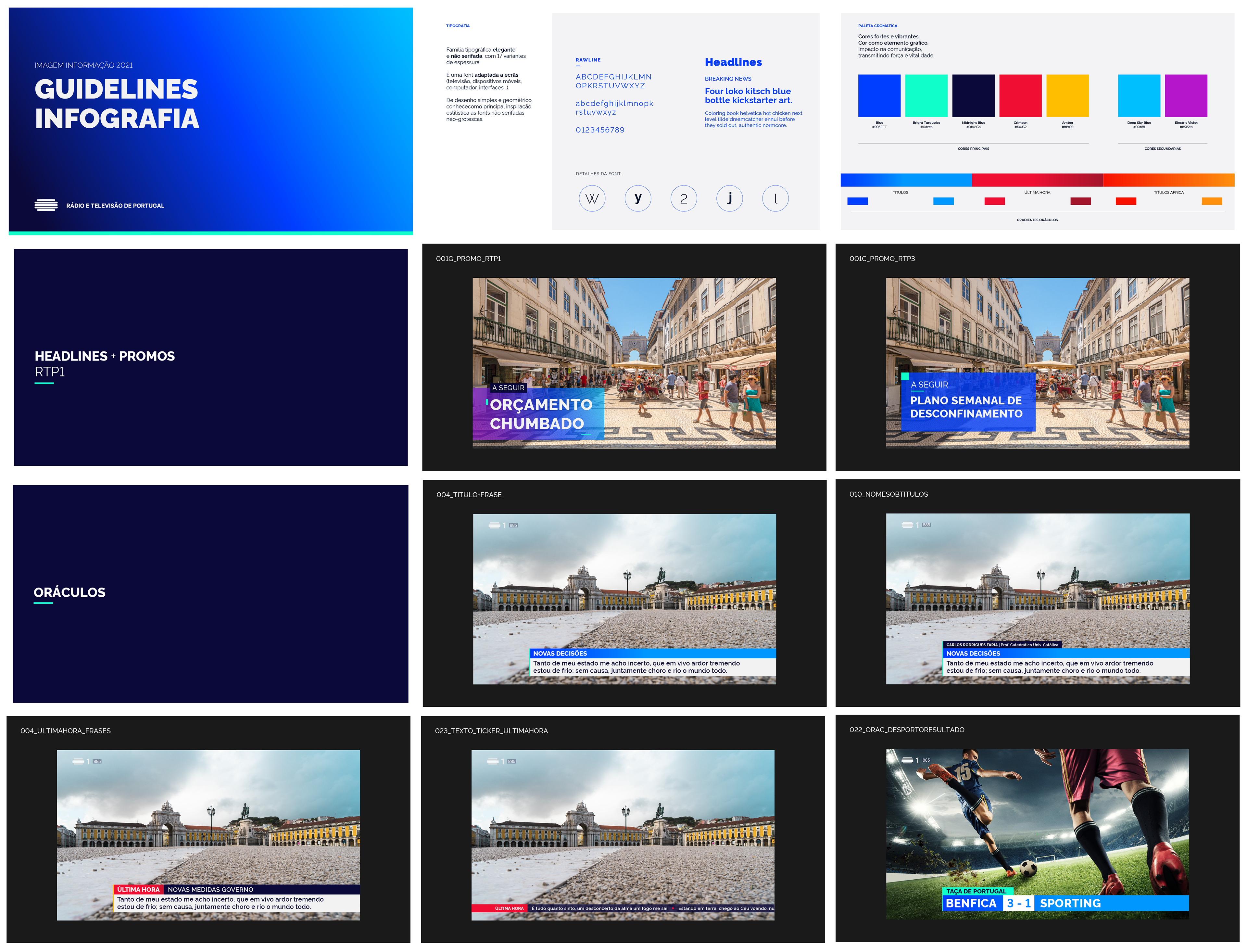Image resolution: width=1247 pixels, height=952 pixels.
Task: Click the turquoise square on the RTP3 promo
Action: point(905,376)
